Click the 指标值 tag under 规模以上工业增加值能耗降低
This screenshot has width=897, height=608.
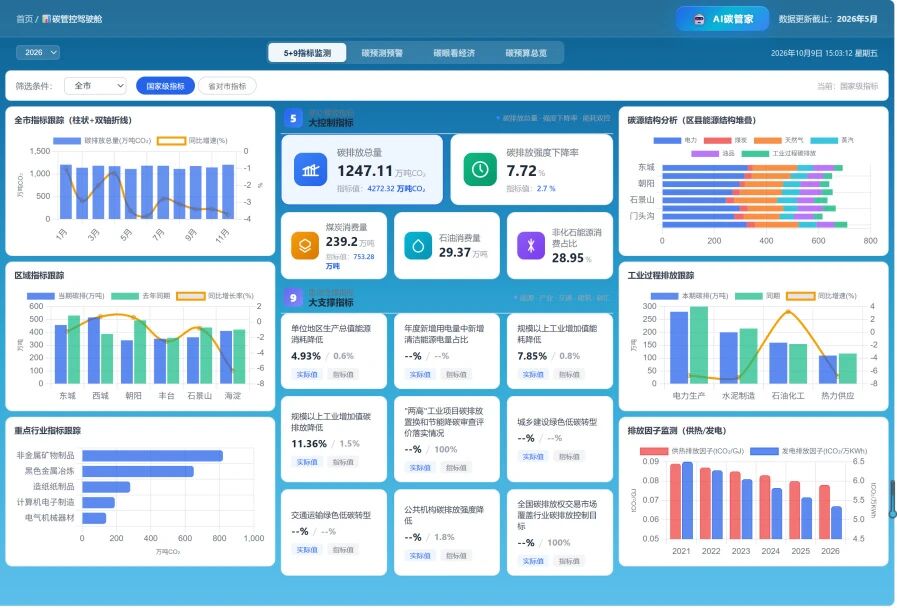tap(569, 374)
